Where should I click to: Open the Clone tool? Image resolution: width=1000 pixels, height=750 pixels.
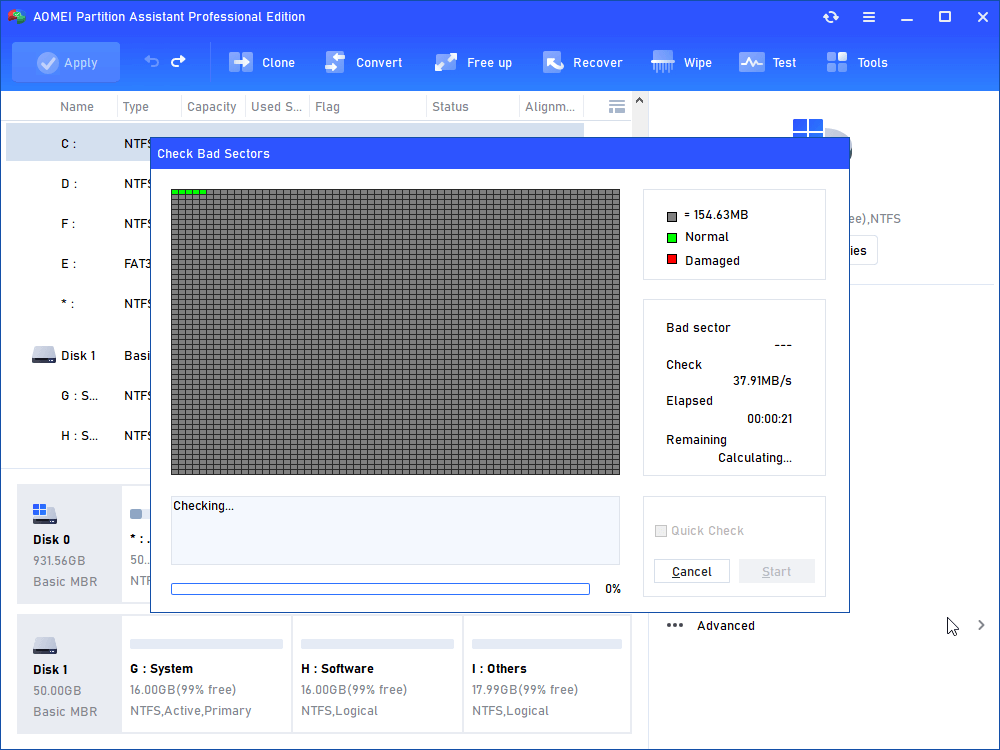point(261,62)
